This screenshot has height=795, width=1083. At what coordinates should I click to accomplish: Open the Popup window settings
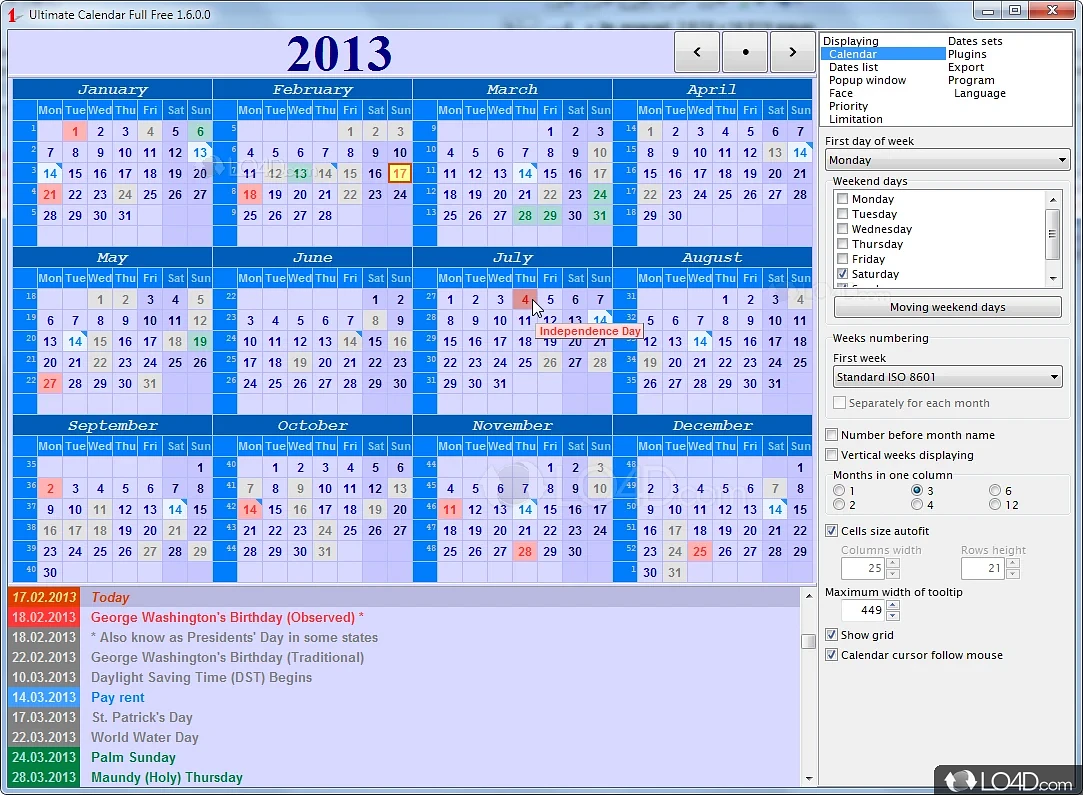click(x=868, y=80)
